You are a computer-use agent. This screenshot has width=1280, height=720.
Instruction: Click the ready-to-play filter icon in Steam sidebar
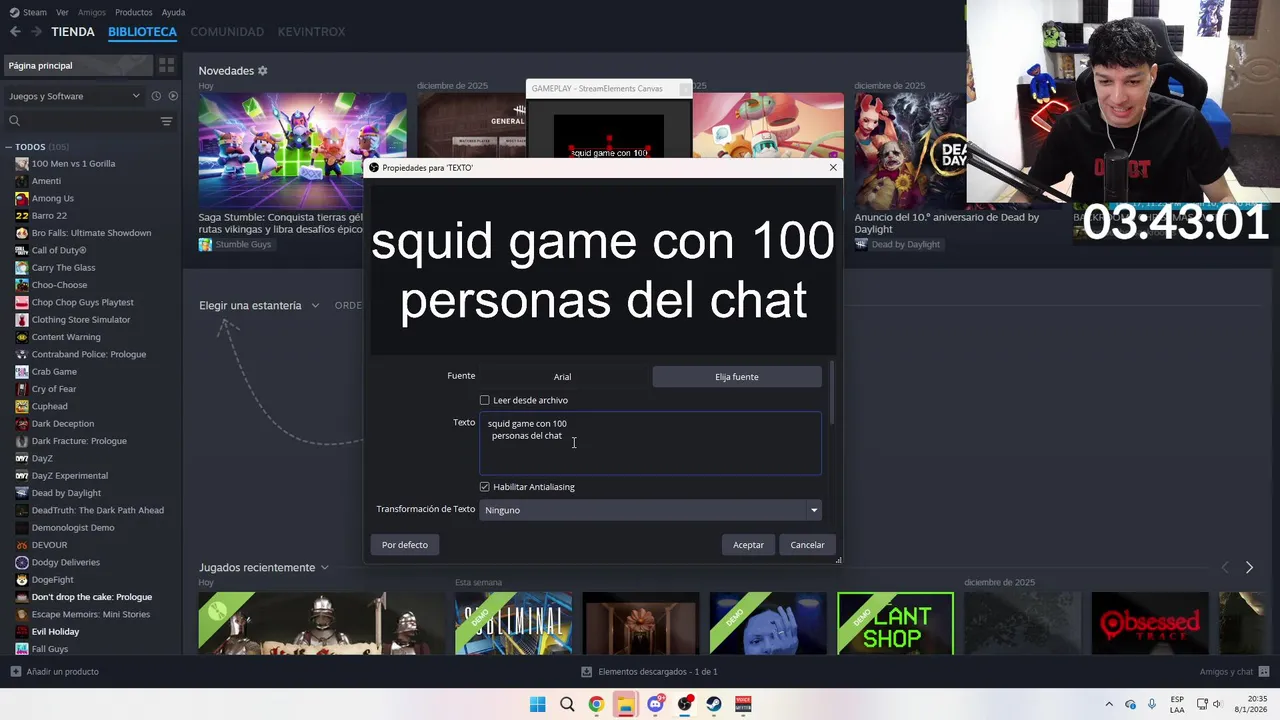(173, 96)
